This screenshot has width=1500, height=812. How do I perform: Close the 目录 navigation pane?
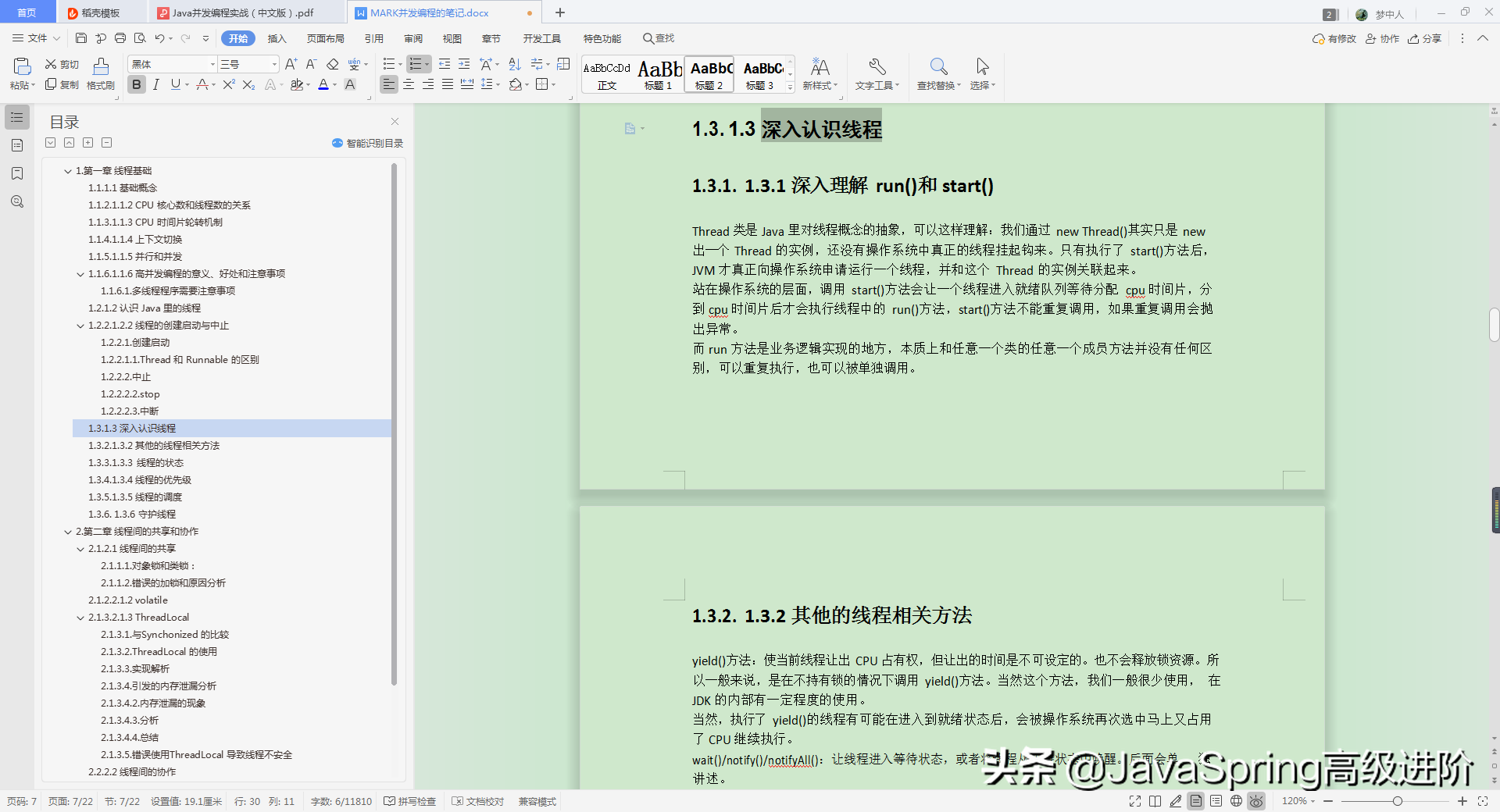[395, 121]
